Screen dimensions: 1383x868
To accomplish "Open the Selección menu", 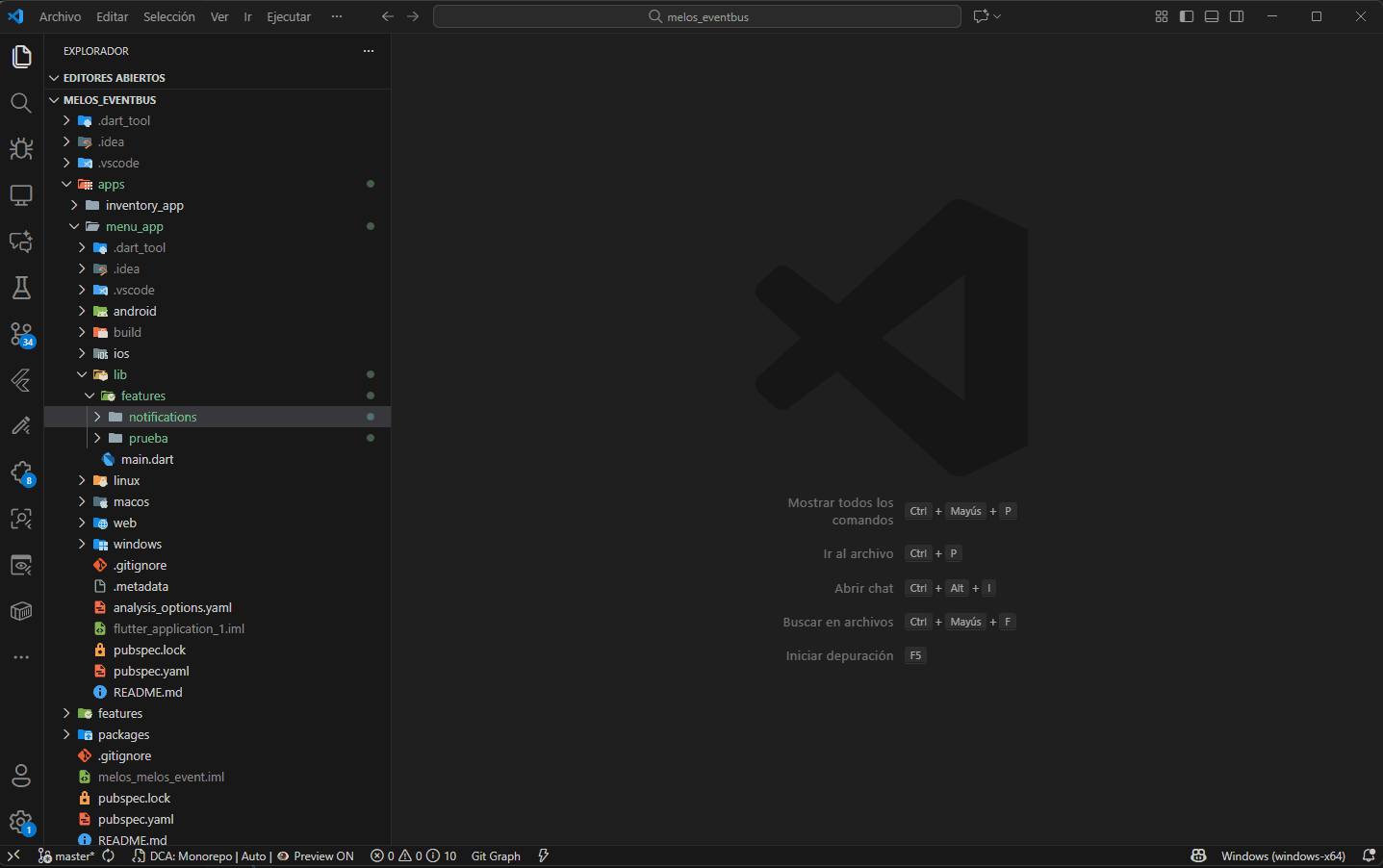I will (x=169, y=16).
